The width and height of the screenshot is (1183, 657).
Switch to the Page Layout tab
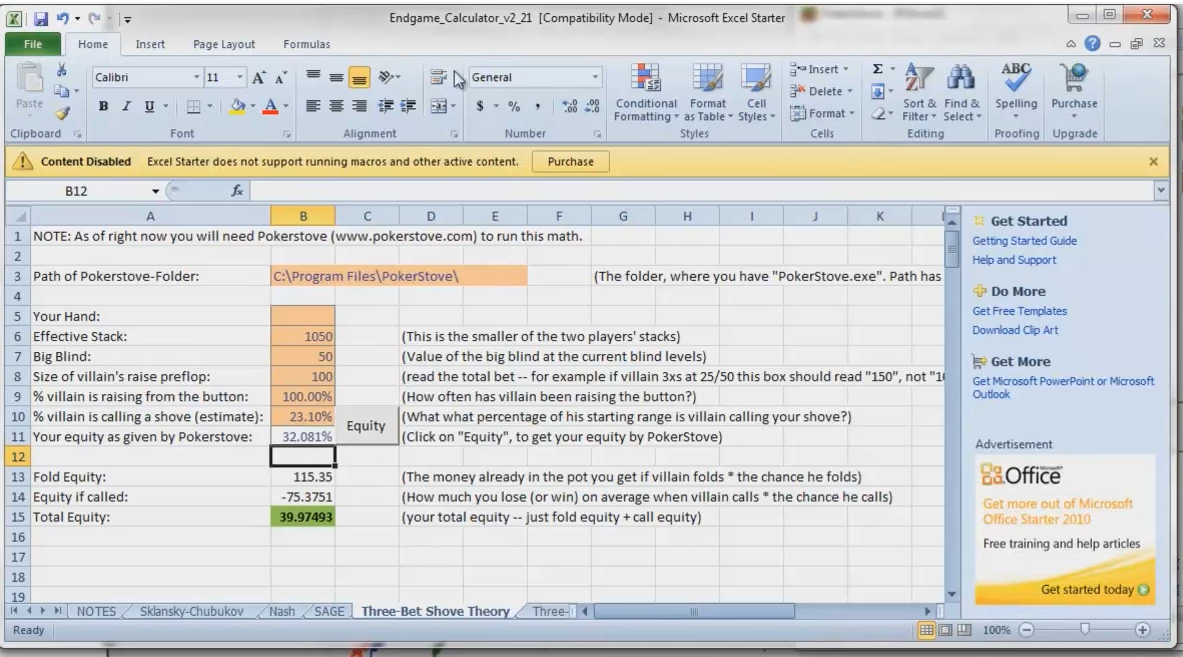coord(224,45)
